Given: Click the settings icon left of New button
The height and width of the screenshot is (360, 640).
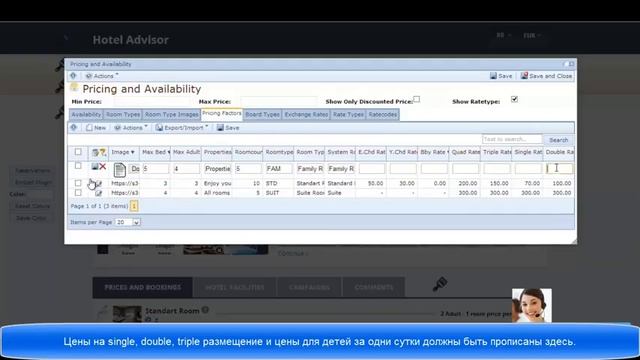Looking at the screenshot, I should click(x=73, y=128).
